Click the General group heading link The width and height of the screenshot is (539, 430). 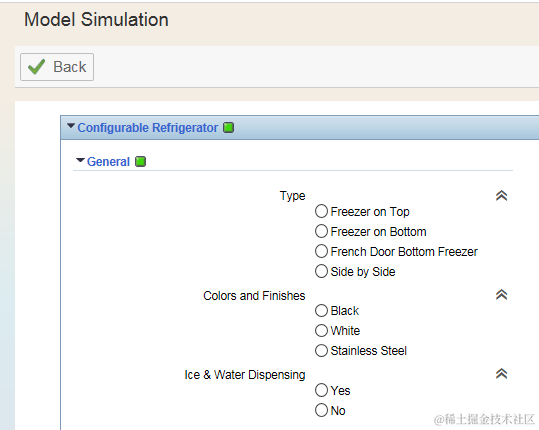pos(108,162)
